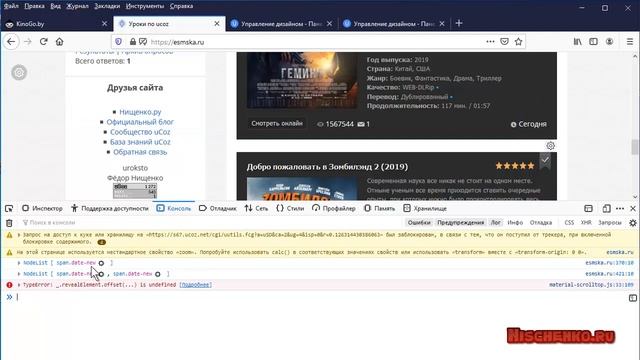
Task: Bookmark this page with the star
Action: pyautogui.click(x=518, y=42)
